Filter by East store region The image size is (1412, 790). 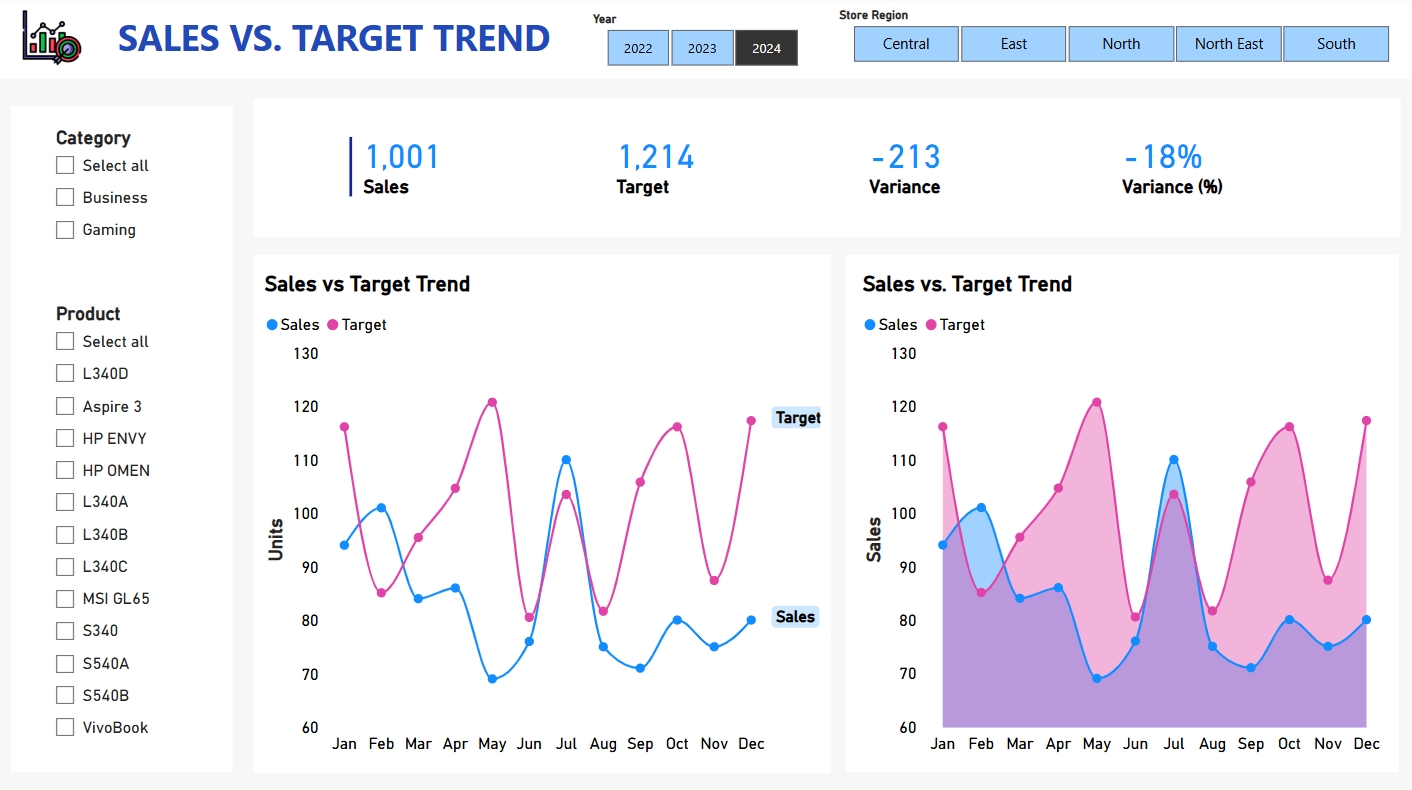[1014, 44]
